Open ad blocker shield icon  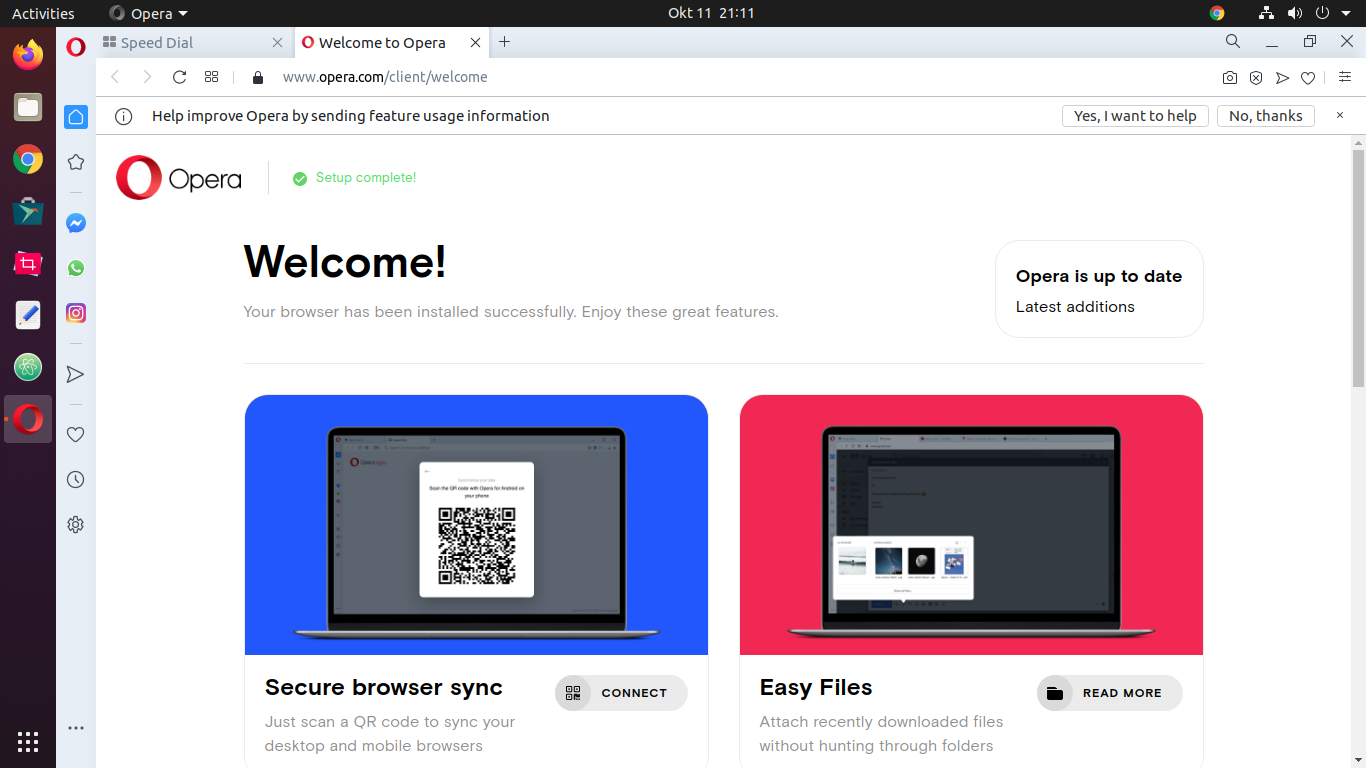(x=1256, y=78)
